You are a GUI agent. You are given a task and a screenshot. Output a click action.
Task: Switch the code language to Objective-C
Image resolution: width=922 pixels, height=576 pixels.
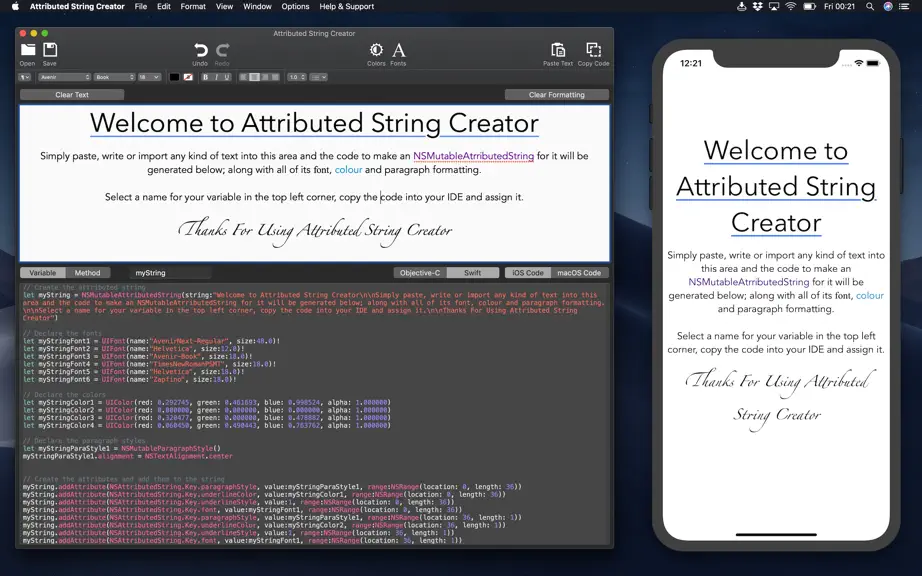click(x=420, y=273)
